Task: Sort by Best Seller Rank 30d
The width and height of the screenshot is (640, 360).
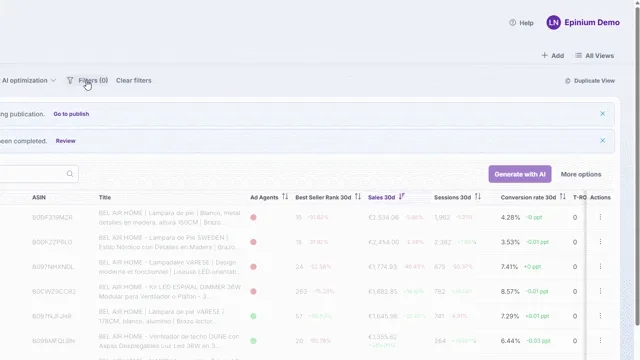Action: tap(358, 197)
